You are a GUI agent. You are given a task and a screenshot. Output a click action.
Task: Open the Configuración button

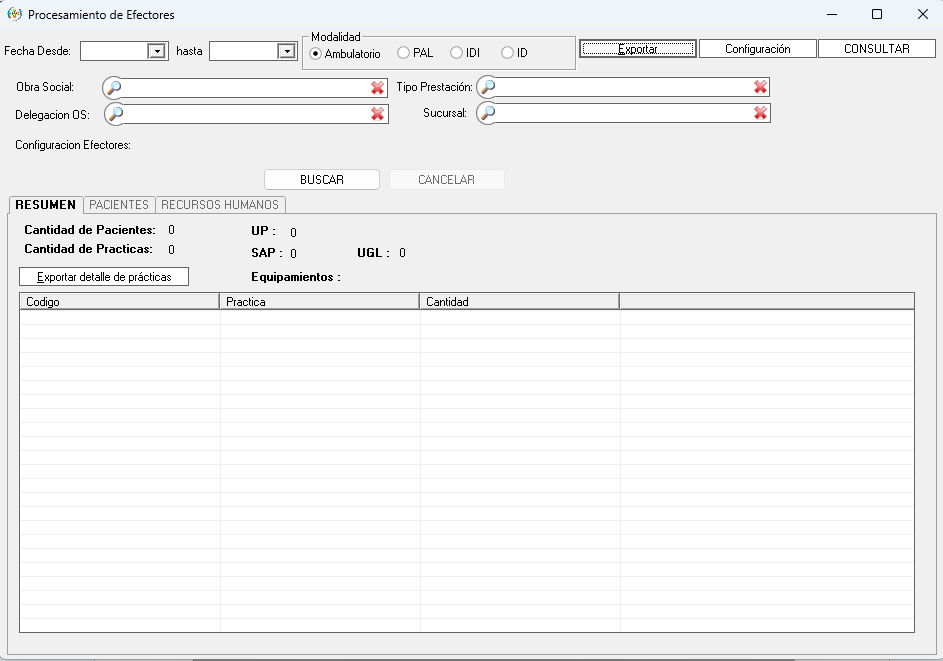[757, 49]
